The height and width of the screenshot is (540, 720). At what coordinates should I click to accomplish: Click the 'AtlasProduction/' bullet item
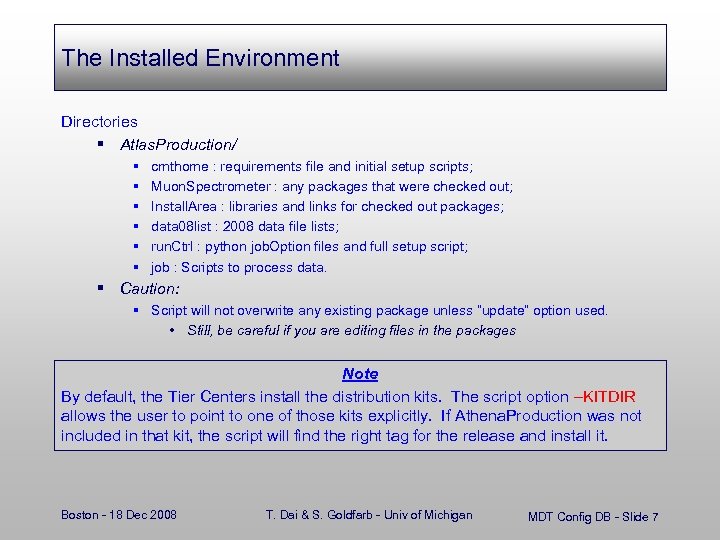tap(179, 145)
